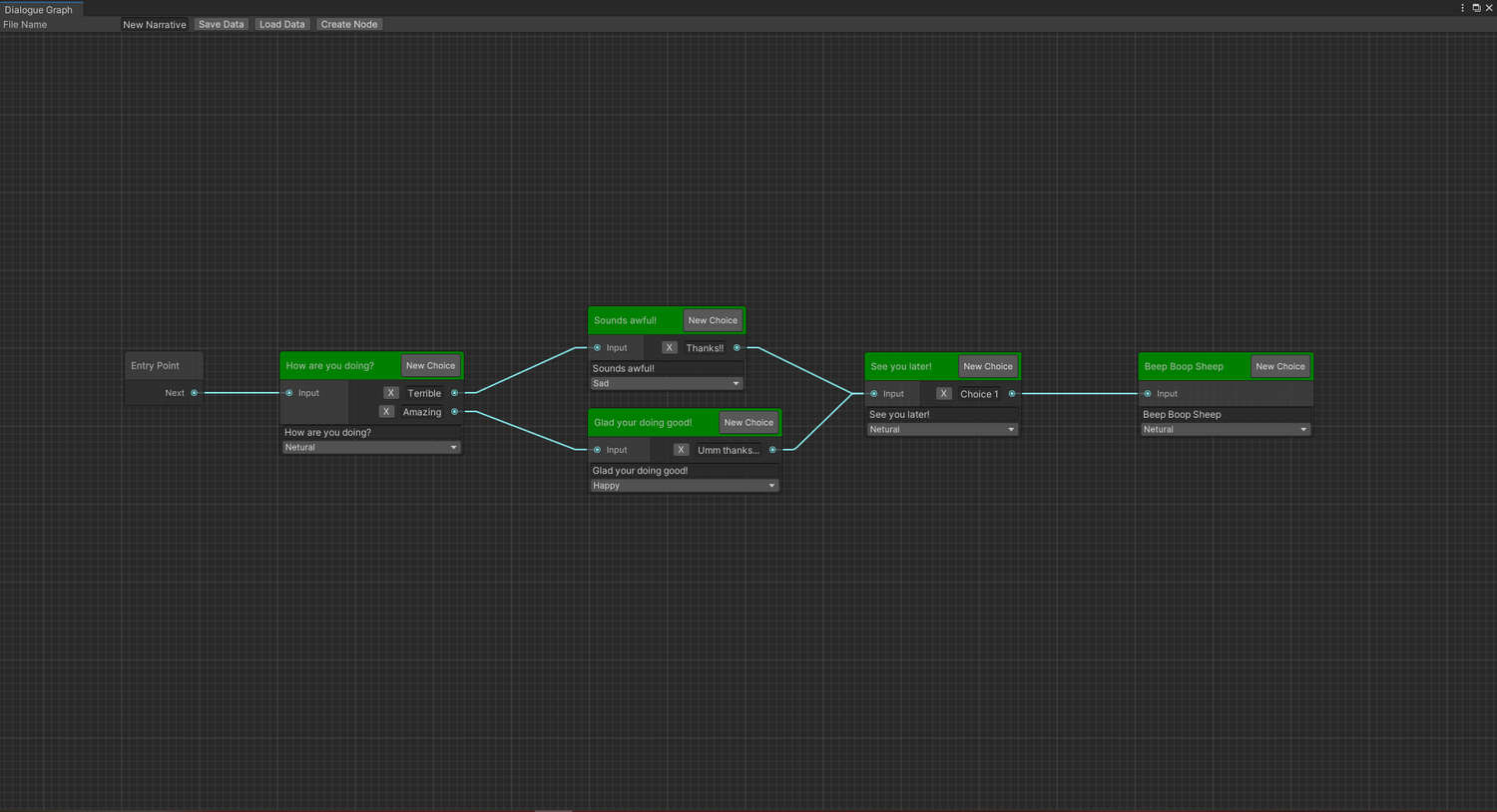Image resolution: width=1497 pixels, height=812 pixels.
Task: Click the 'Beep Boop Sheep' dialogue text field
Action: point(1225,415)
